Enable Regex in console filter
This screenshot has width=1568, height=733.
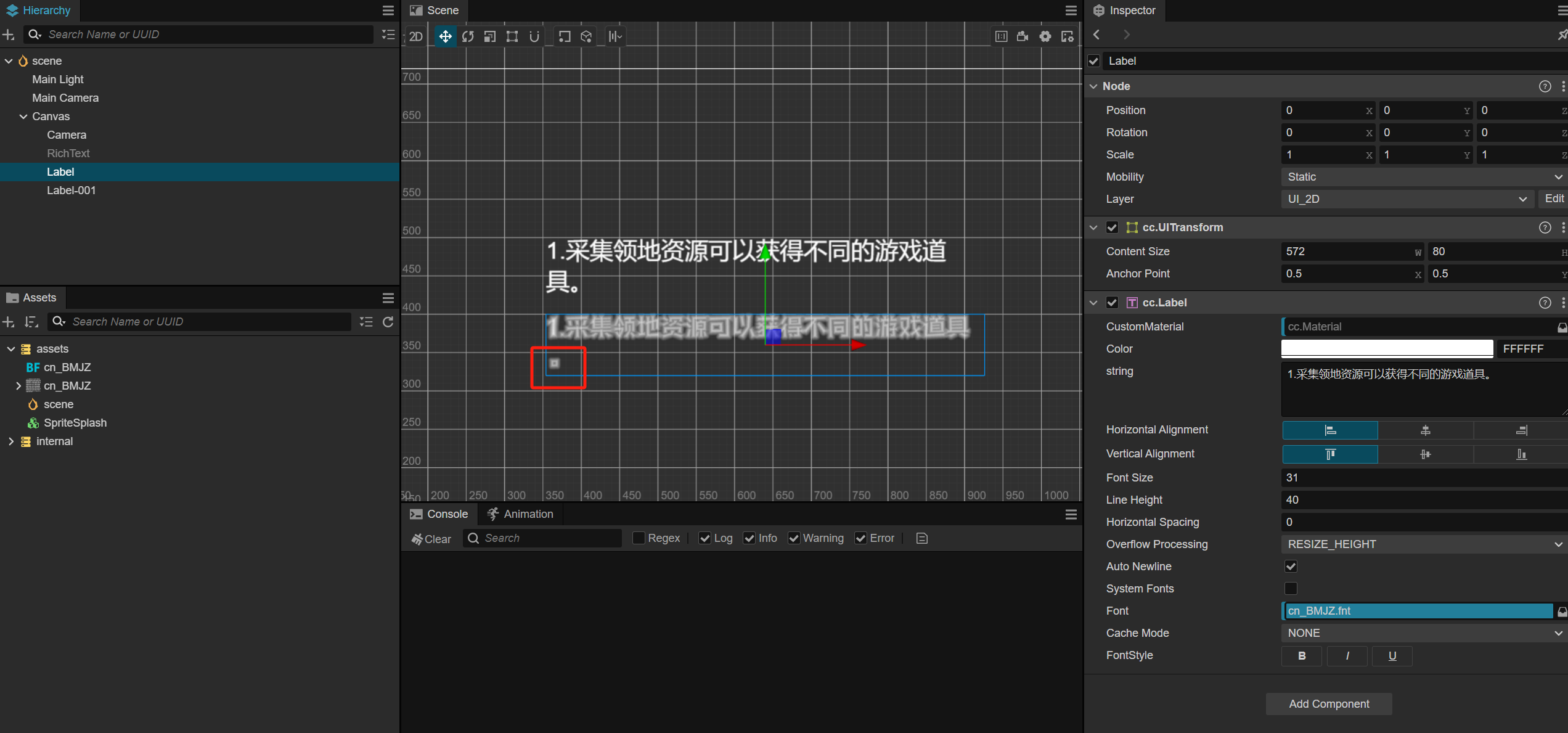pos(639,538)
